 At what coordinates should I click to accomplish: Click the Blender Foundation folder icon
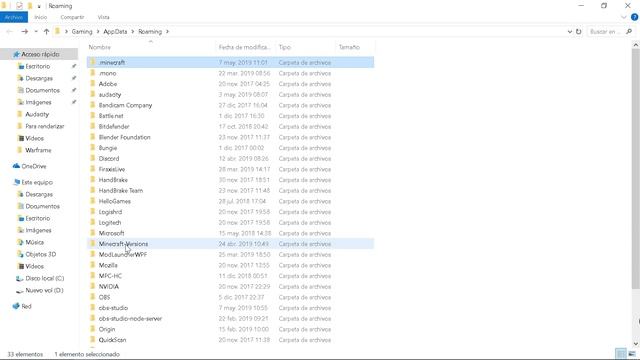point(93,137)
